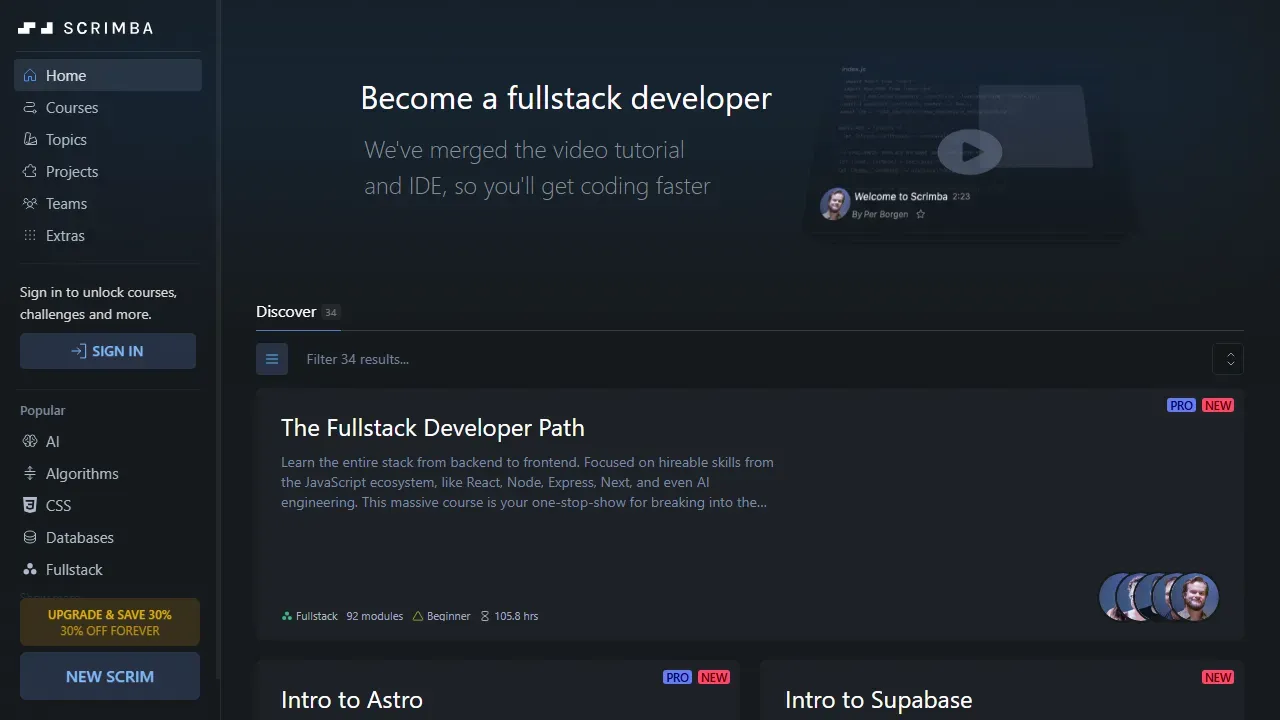Viewport: 1280px width, 720px height.
Task: Click the Welcome to Scrimba title
Action: [900, 197]
